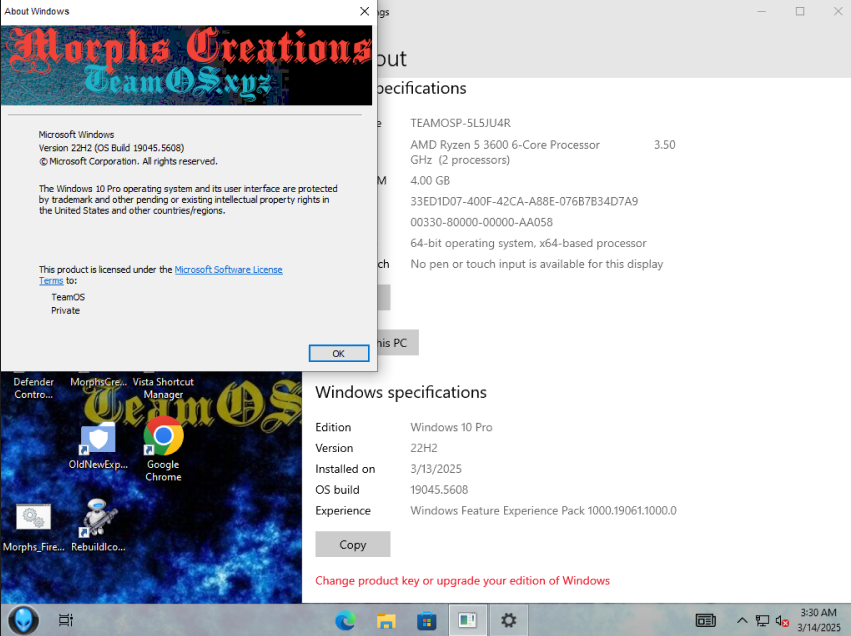Select the Defender Control desktop label

point(34,388)
